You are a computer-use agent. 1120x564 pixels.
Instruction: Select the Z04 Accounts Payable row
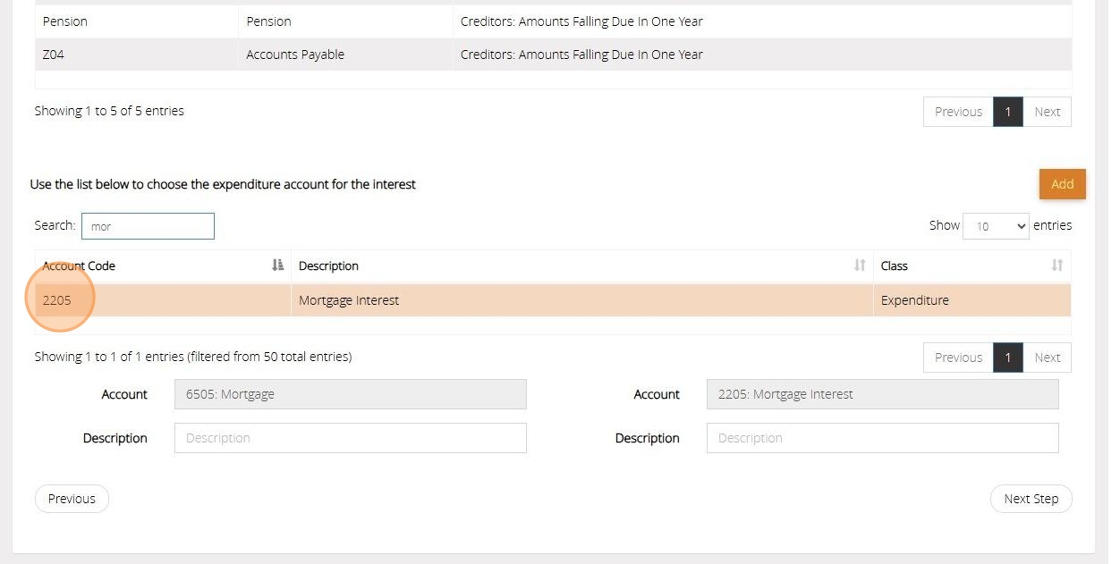295,55
